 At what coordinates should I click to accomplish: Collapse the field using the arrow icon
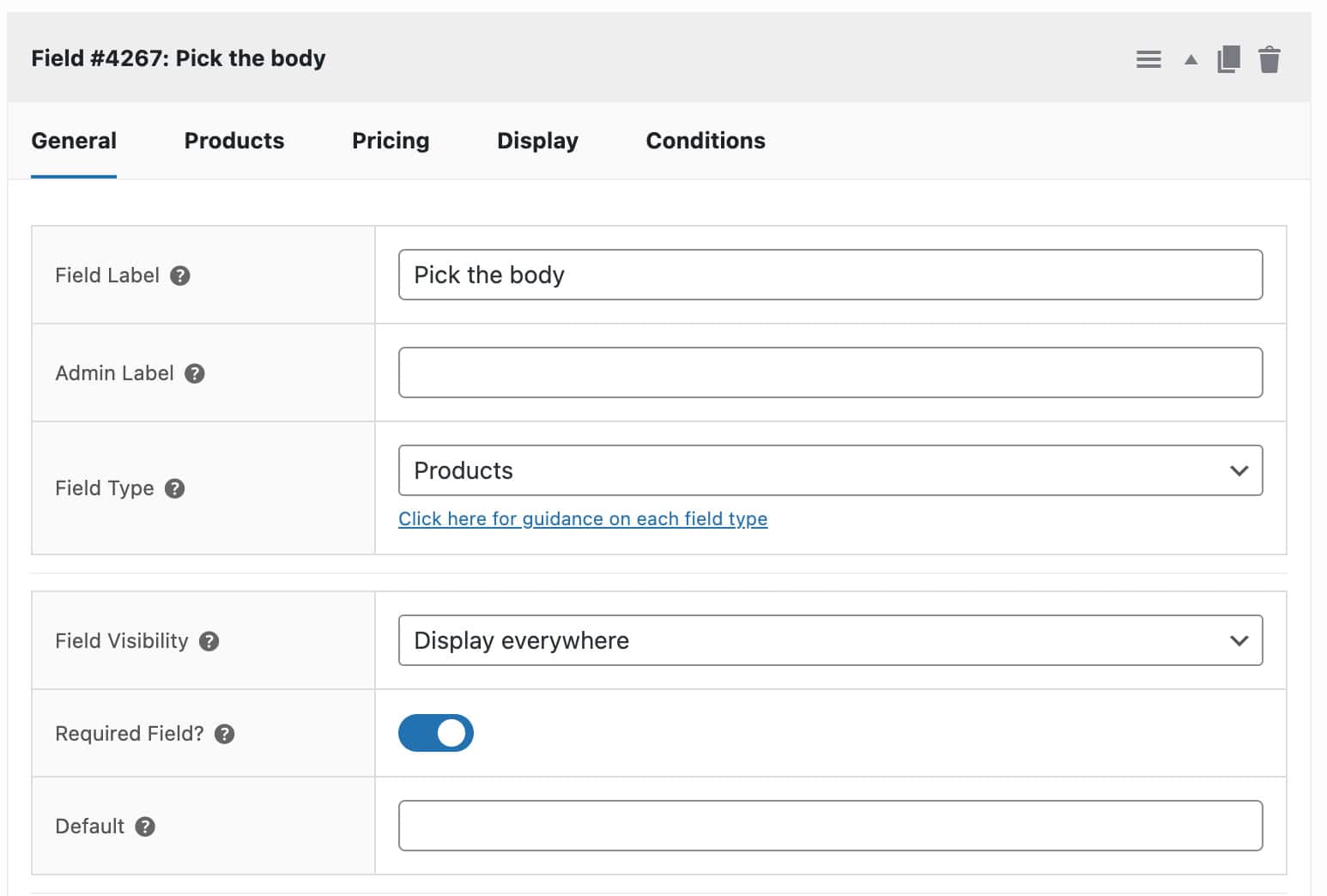pos(1191,60)
